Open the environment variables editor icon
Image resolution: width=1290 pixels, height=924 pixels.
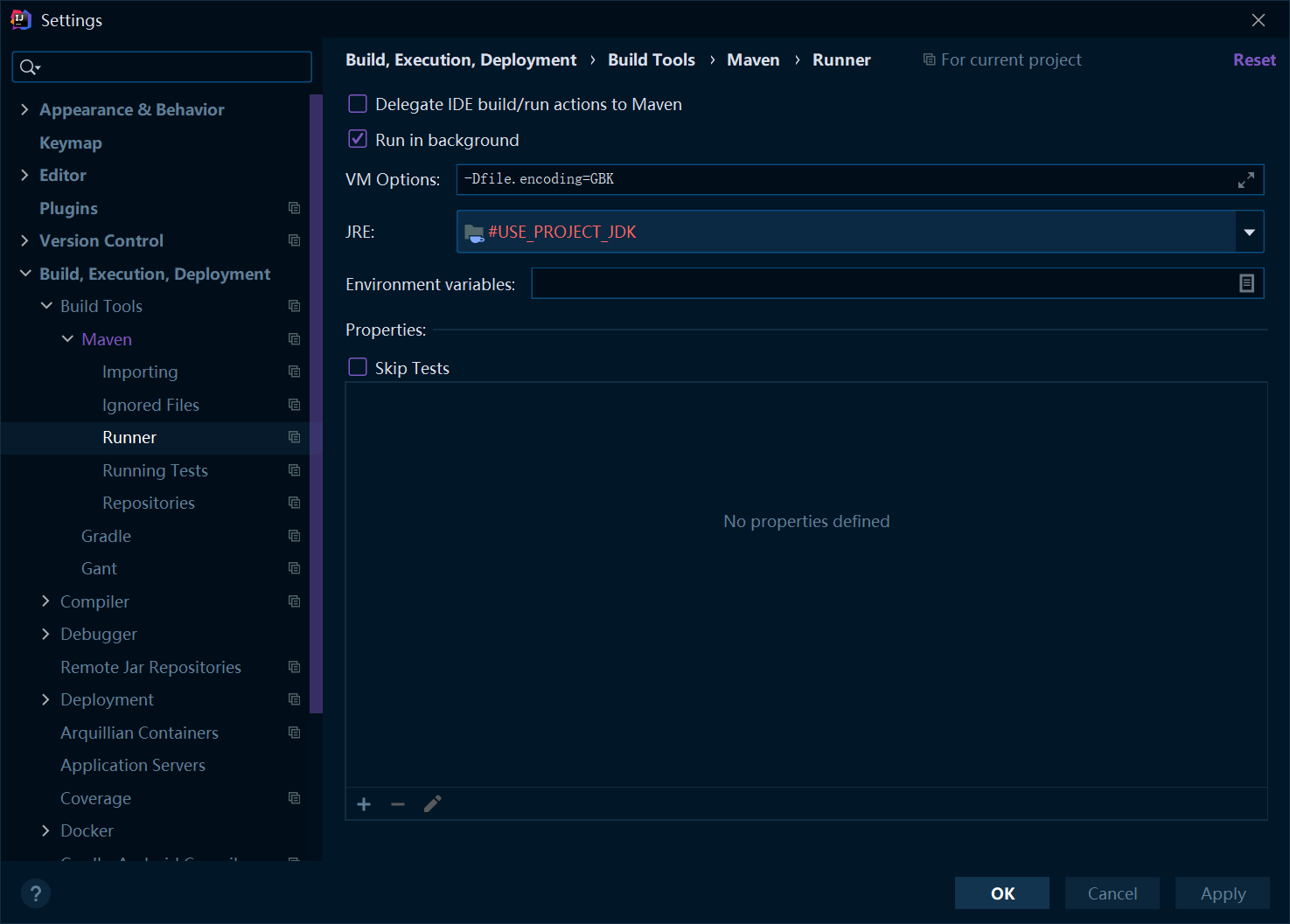[1247, 283]
